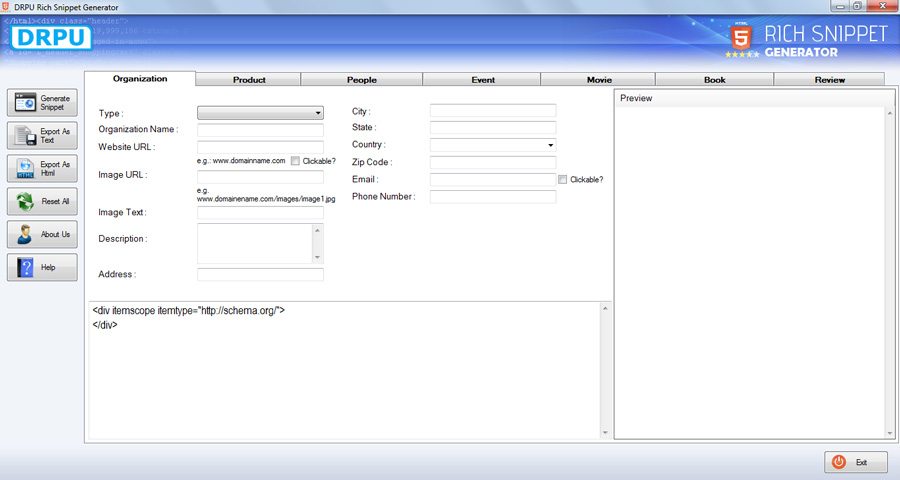This screenshot has height=480, width=900.
Task: Switch to the Movie tab
Action: pos(599,80)
